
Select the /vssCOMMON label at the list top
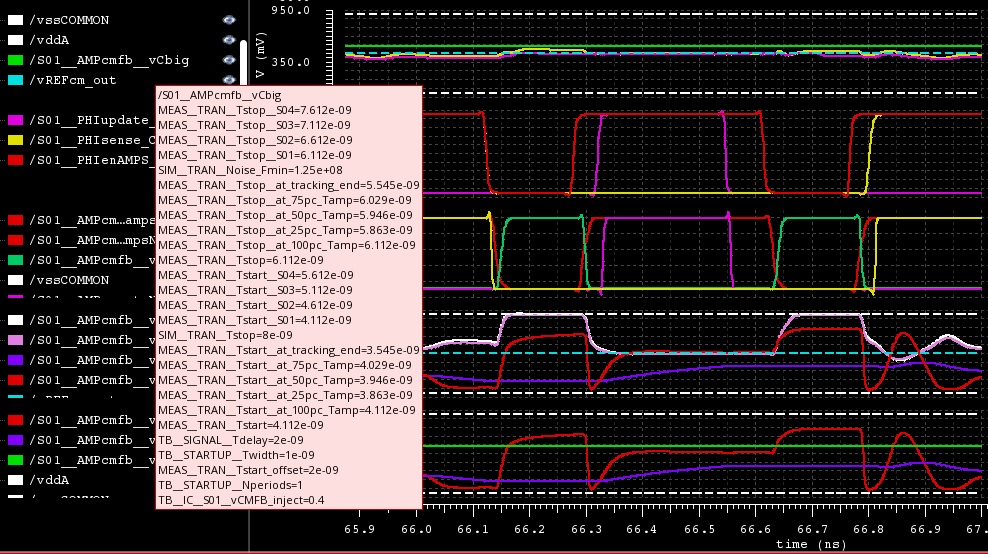tap(70, 20)
